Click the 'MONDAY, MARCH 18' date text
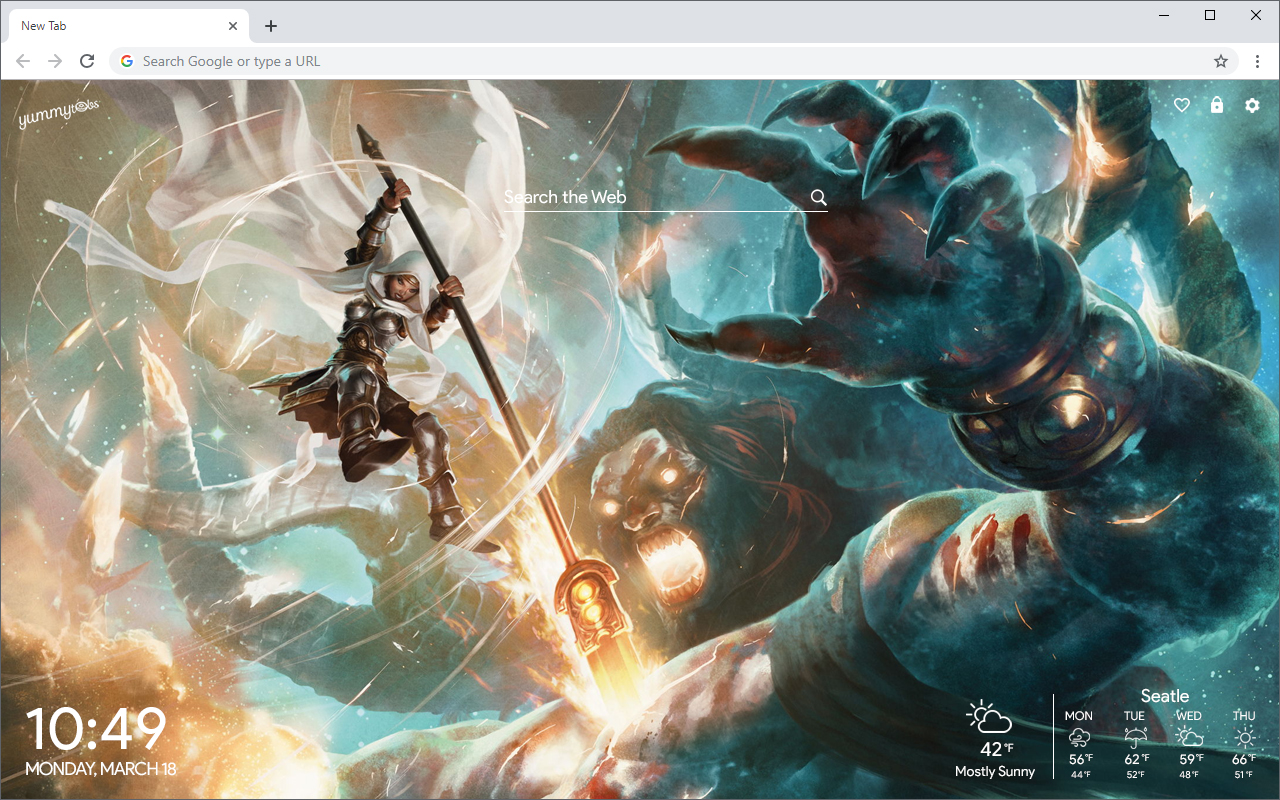Viewport: 1280px width, 800px height. [100, 769]
